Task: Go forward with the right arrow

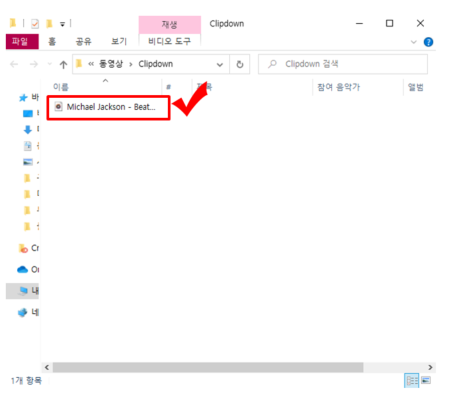Action: coord(34,64)
